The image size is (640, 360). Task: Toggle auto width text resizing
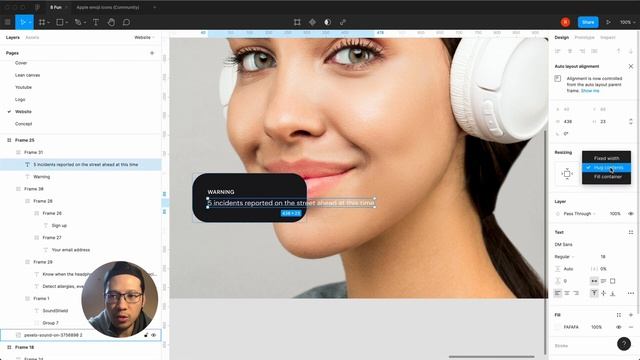point(594,281)
